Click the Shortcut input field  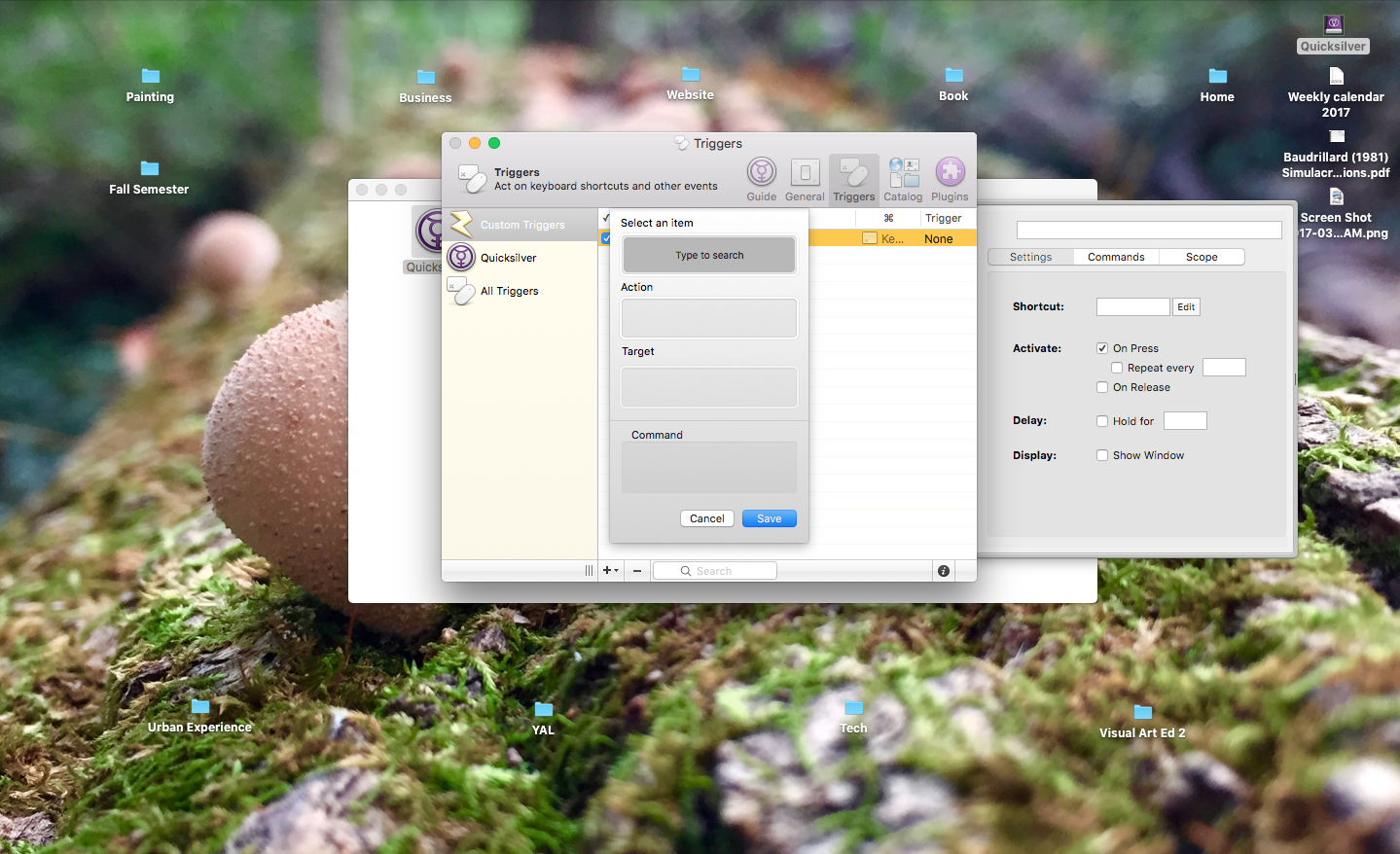pos(1132,306)
